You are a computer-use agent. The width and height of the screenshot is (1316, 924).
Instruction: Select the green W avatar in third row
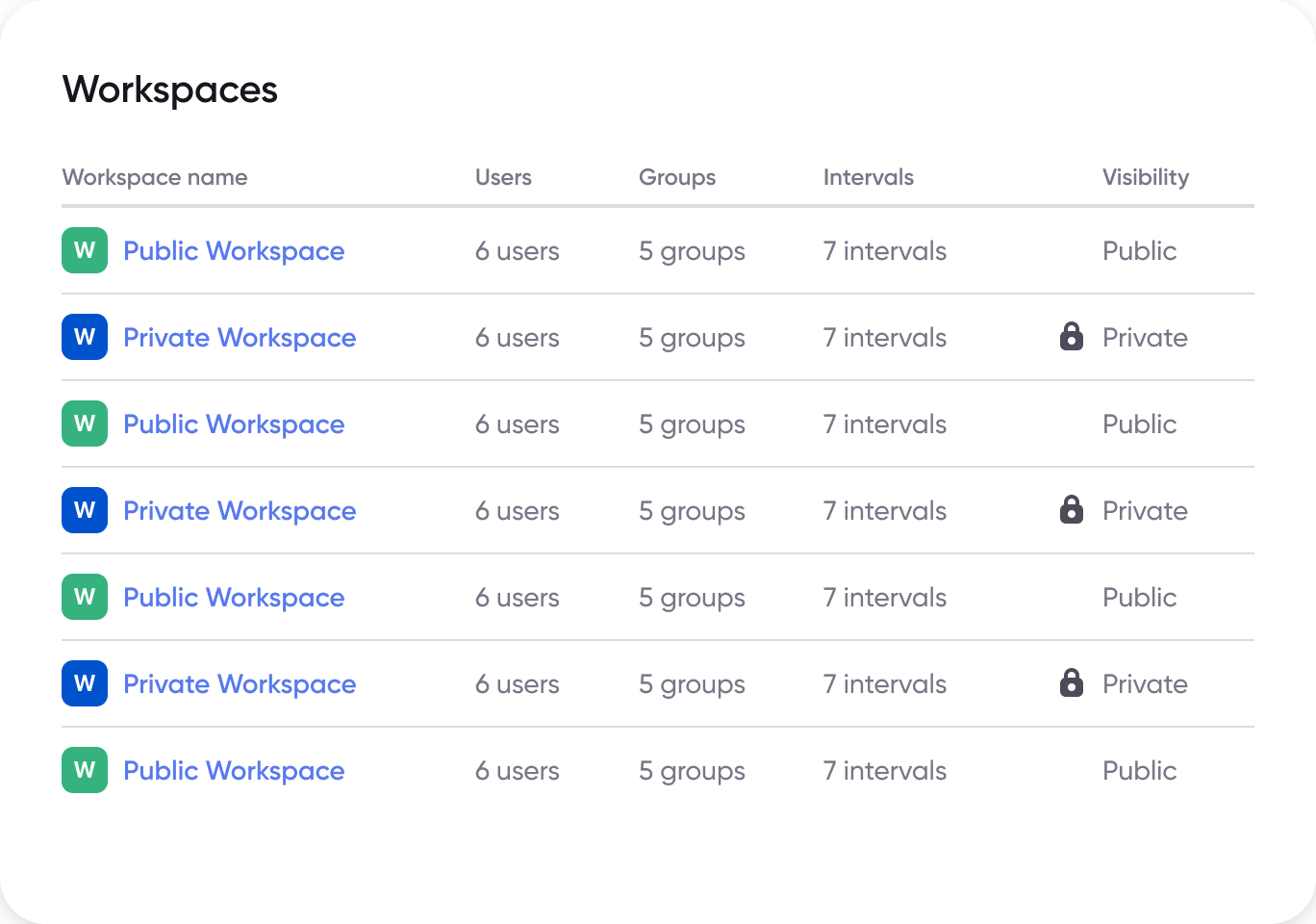[84, 423]
